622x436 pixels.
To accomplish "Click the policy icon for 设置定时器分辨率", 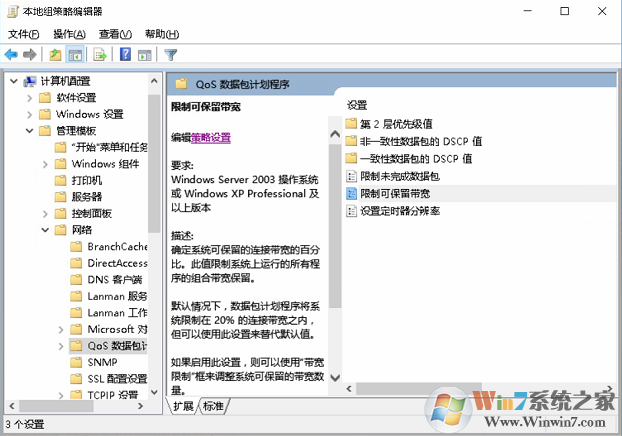I will tap(351, 211).
